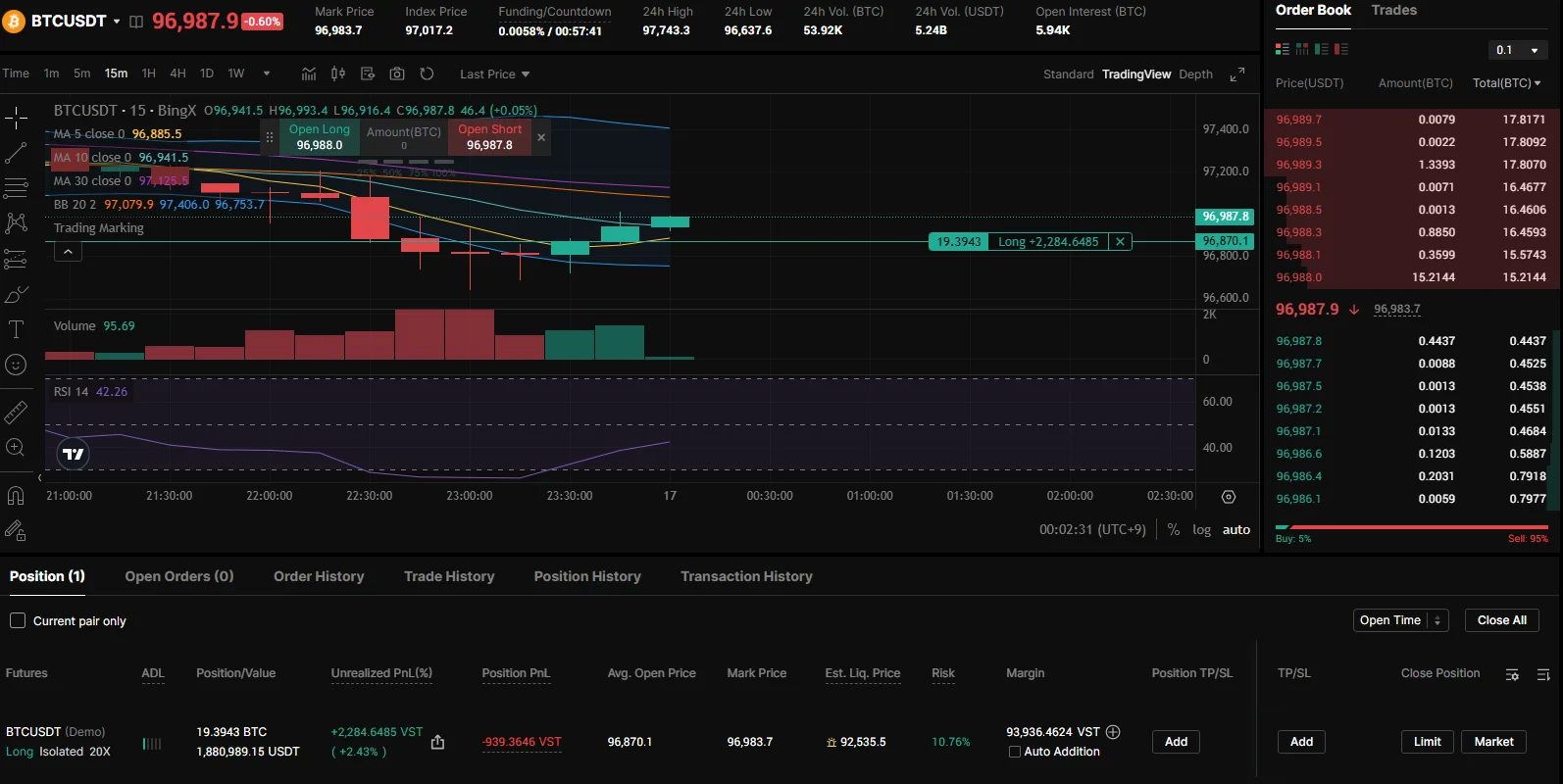1563x784 pixels.
Task: Toggle log scale on chart
Action: click(x=1201, y=529)
